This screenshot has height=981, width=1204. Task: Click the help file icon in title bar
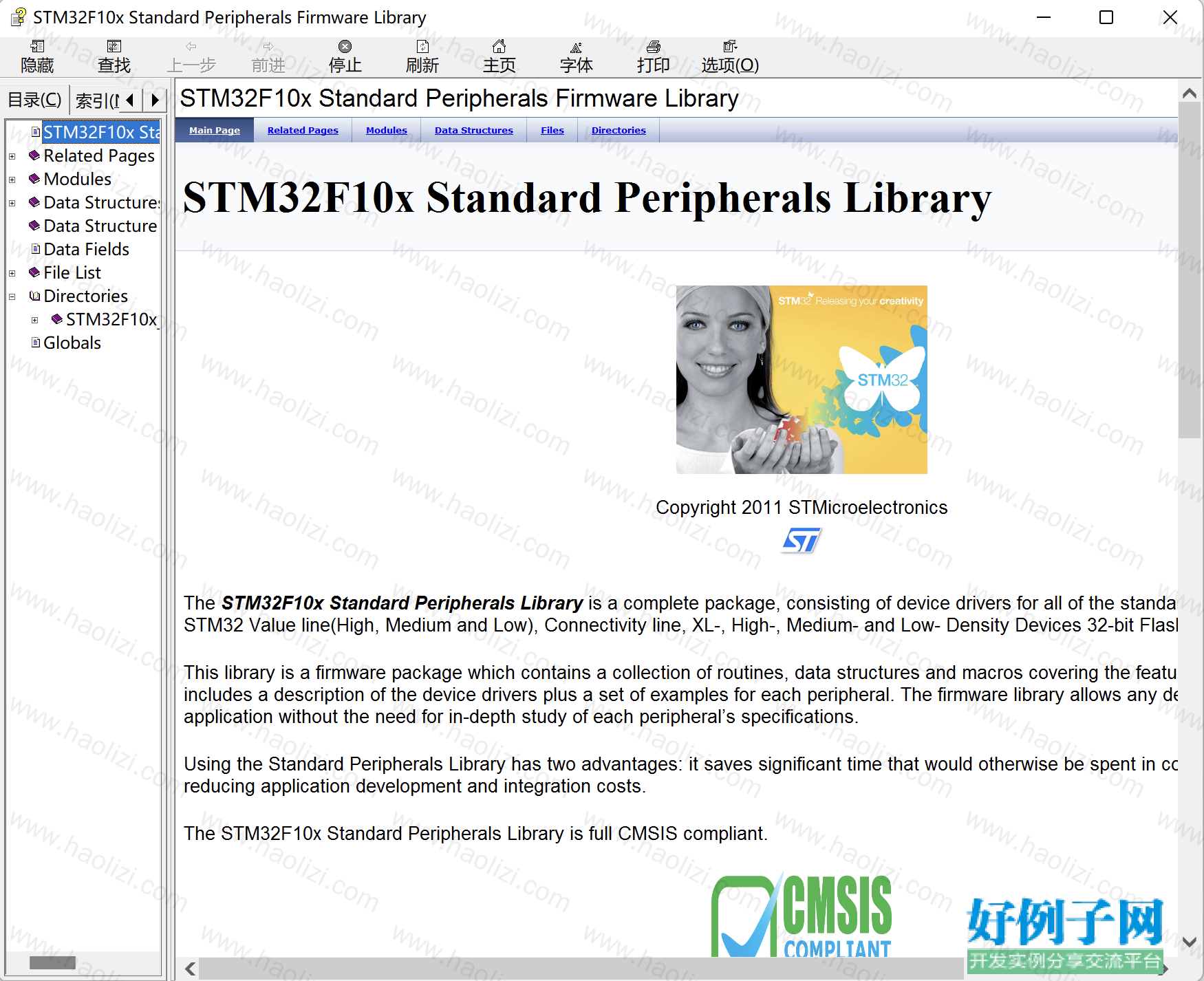point(19,17)
